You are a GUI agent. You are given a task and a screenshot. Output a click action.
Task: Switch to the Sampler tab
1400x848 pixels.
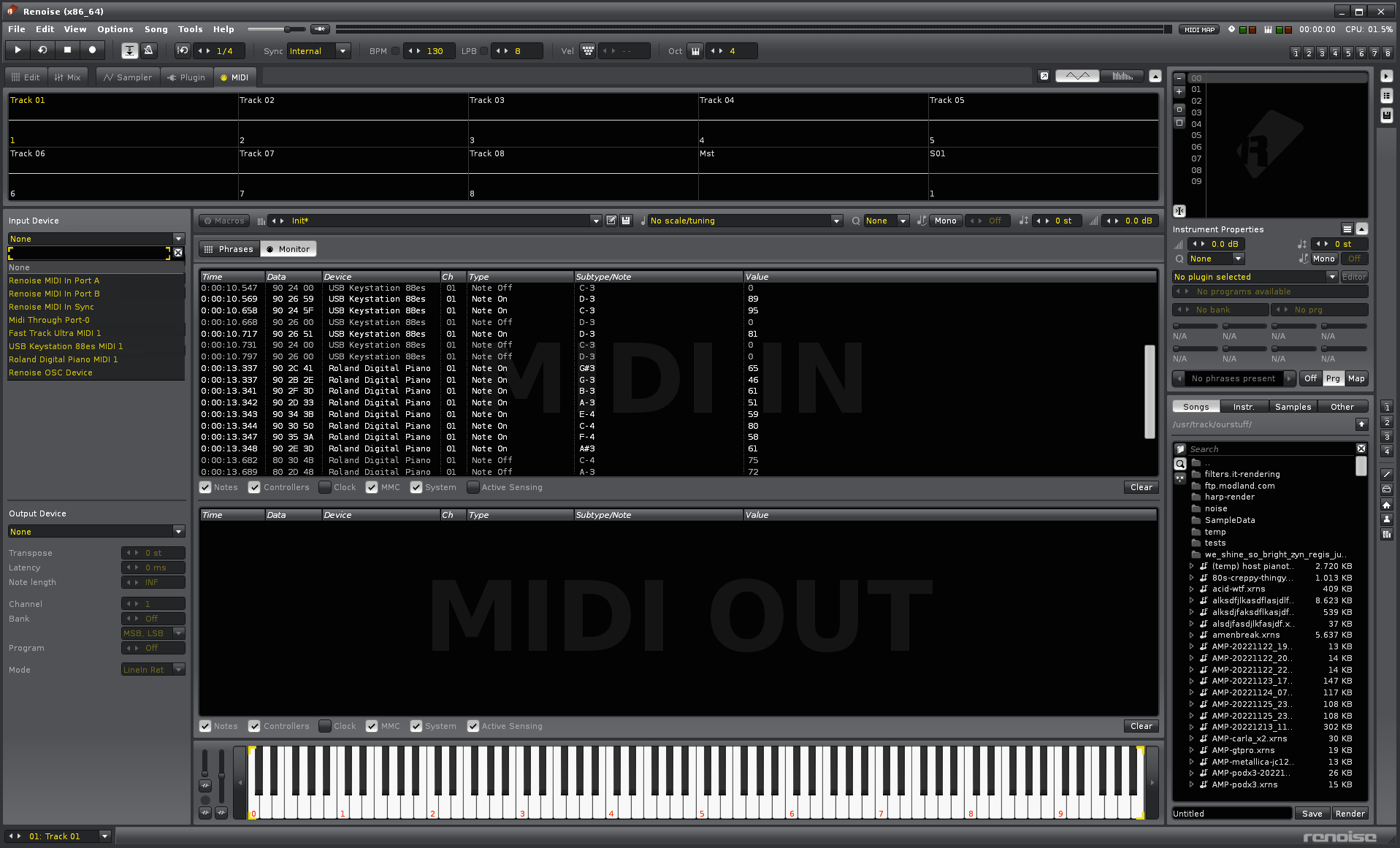pos(128,77)
